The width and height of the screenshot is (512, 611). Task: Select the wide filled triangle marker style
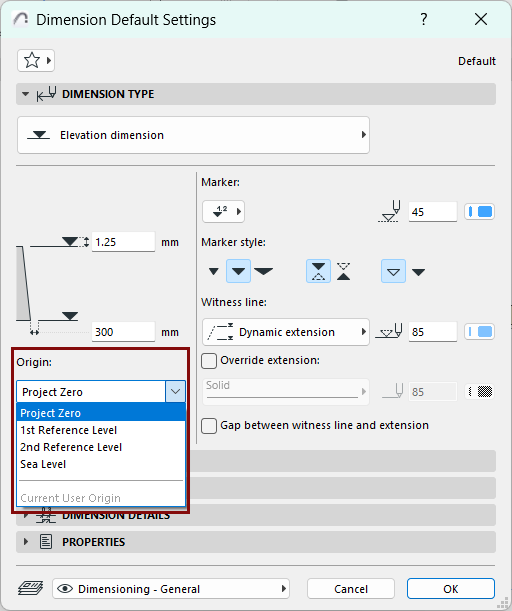(263, 271)
